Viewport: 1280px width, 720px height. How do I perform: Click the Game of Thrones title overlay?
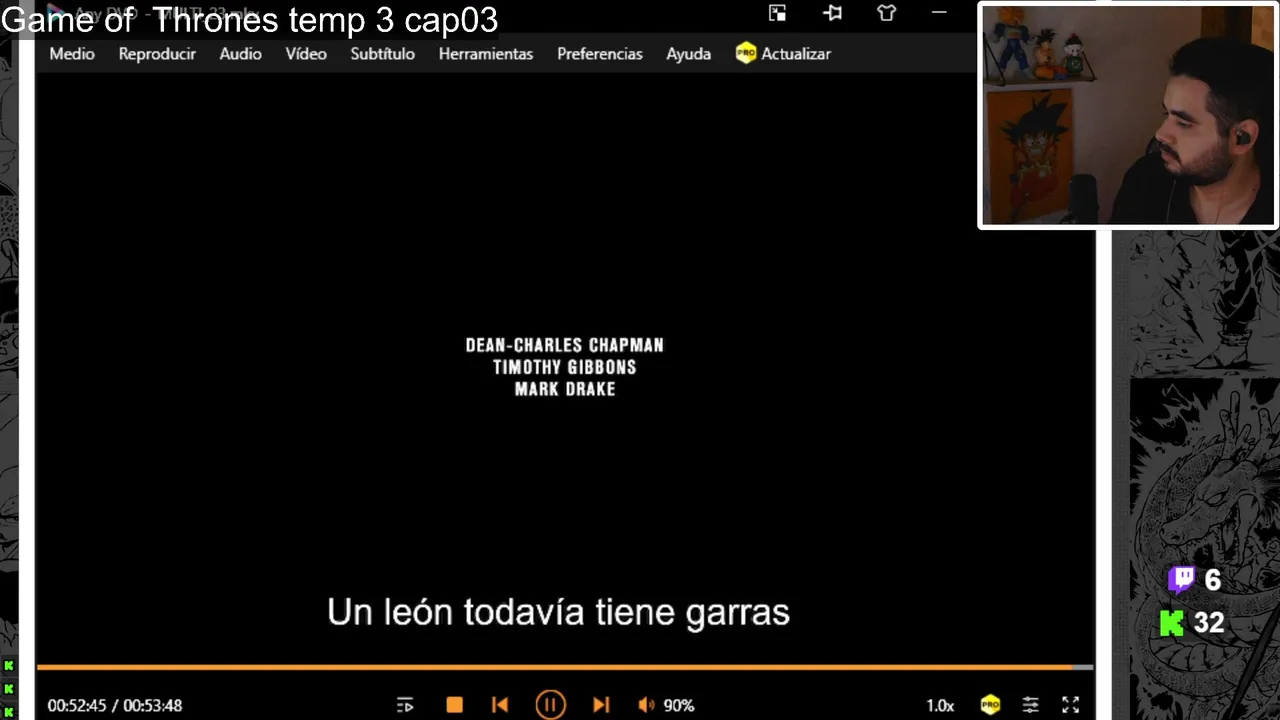[250, 19]
